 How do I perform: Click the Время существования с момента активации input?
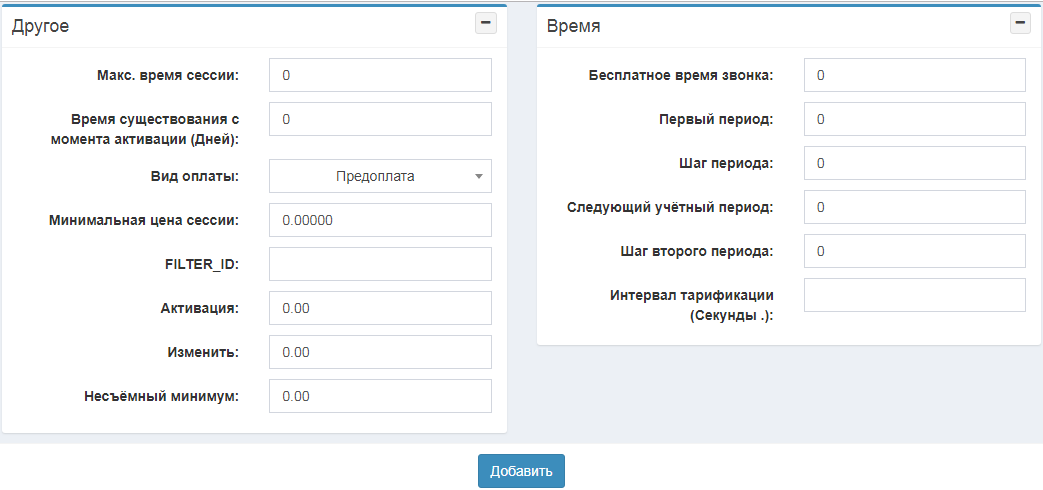click(380, 119)
